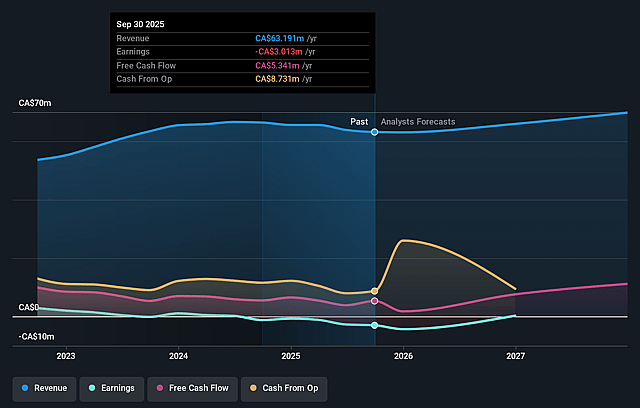Click the 2023 label on the x-axis
Image resolution: width=640 pixels, height=408 pixels.
(x=66, y=355)
